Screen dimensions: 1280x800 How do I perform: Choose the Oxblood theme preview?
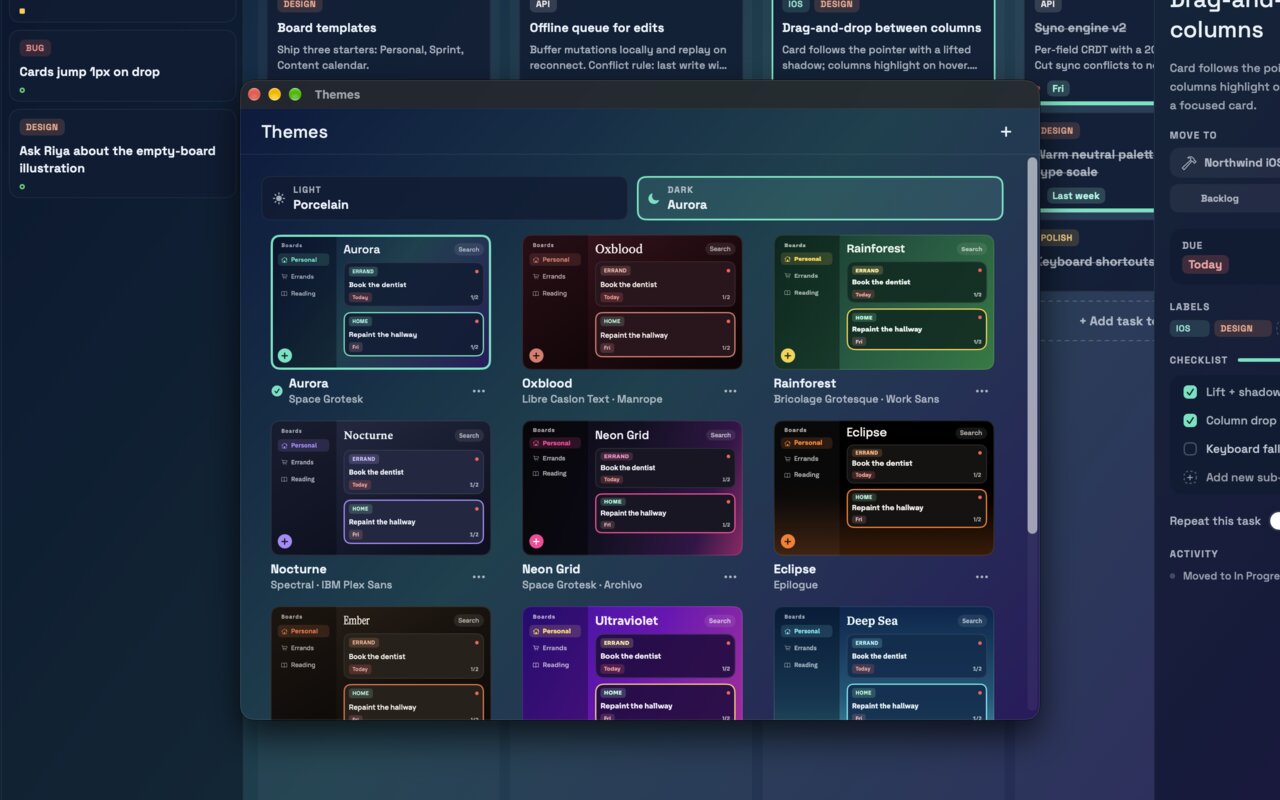pyautogui.click(x=632, y=302)
